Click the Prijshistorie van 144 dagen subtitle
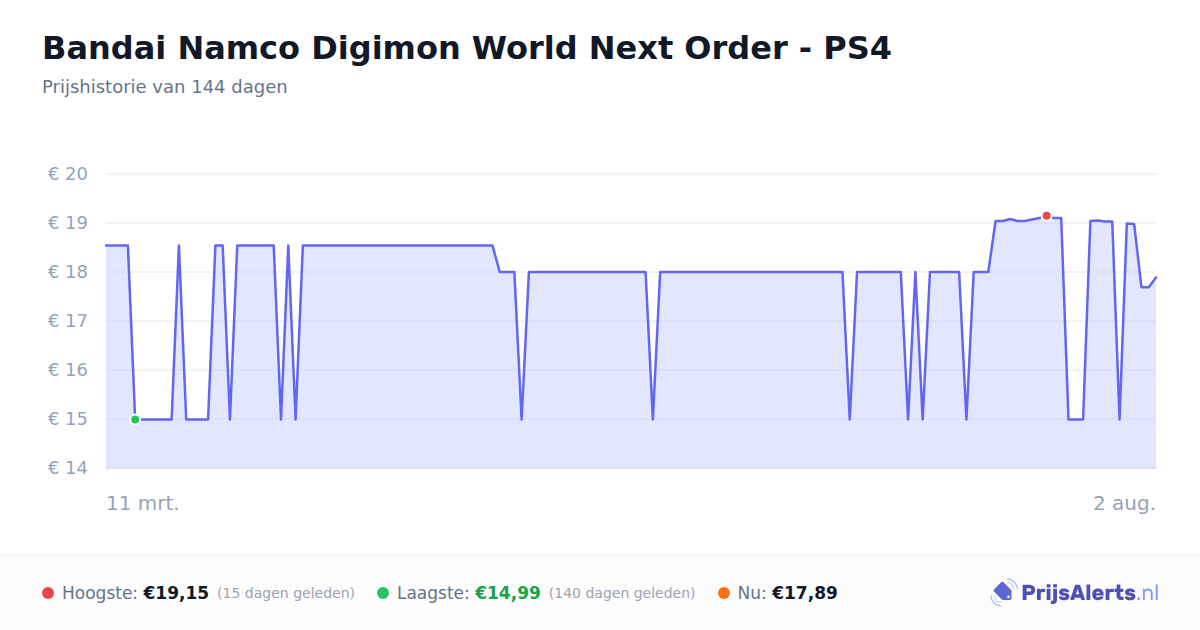This screenshot has width=1200, height=630. (x=165, y=87)
